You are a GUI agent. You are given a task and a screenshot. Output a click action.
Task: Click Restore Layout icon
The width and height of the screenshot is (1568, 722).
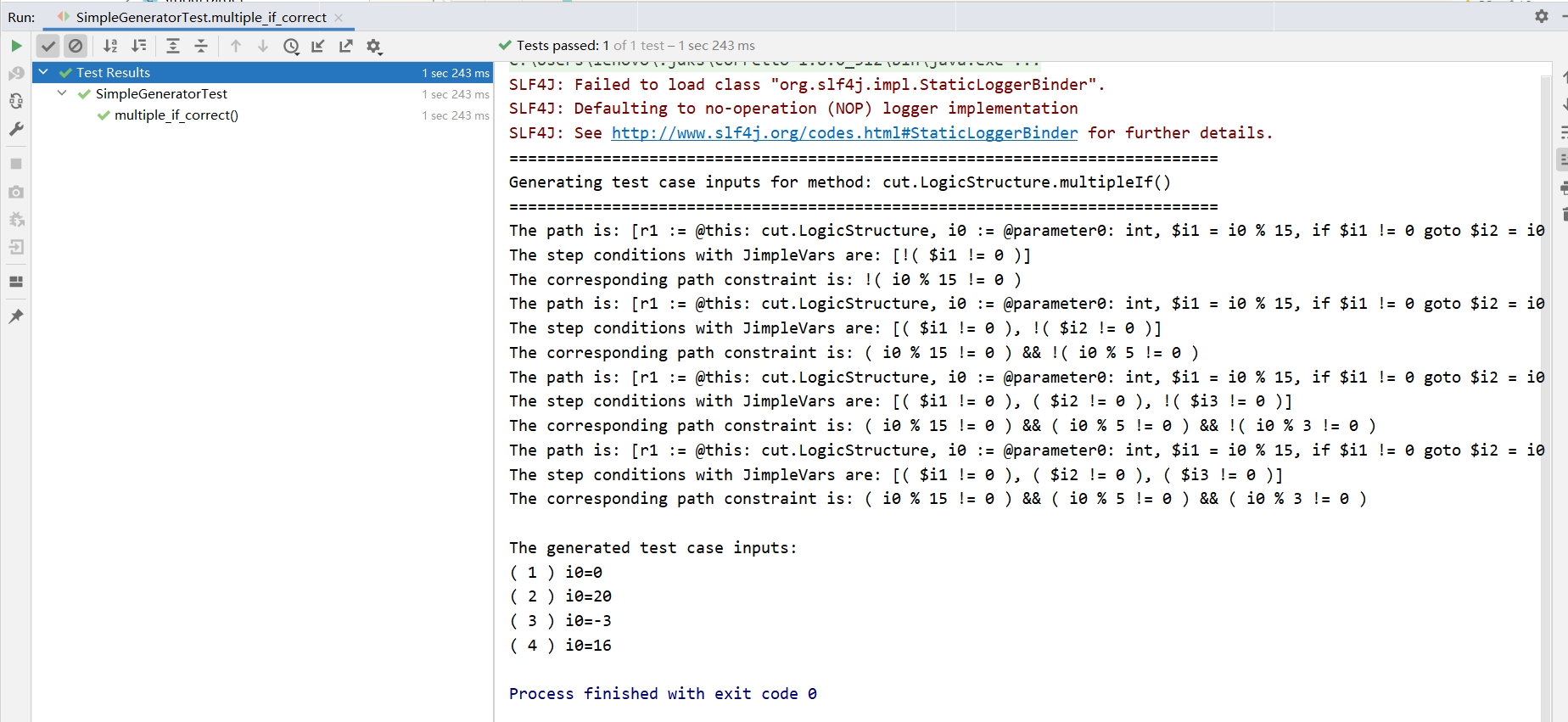pos(16,282)
